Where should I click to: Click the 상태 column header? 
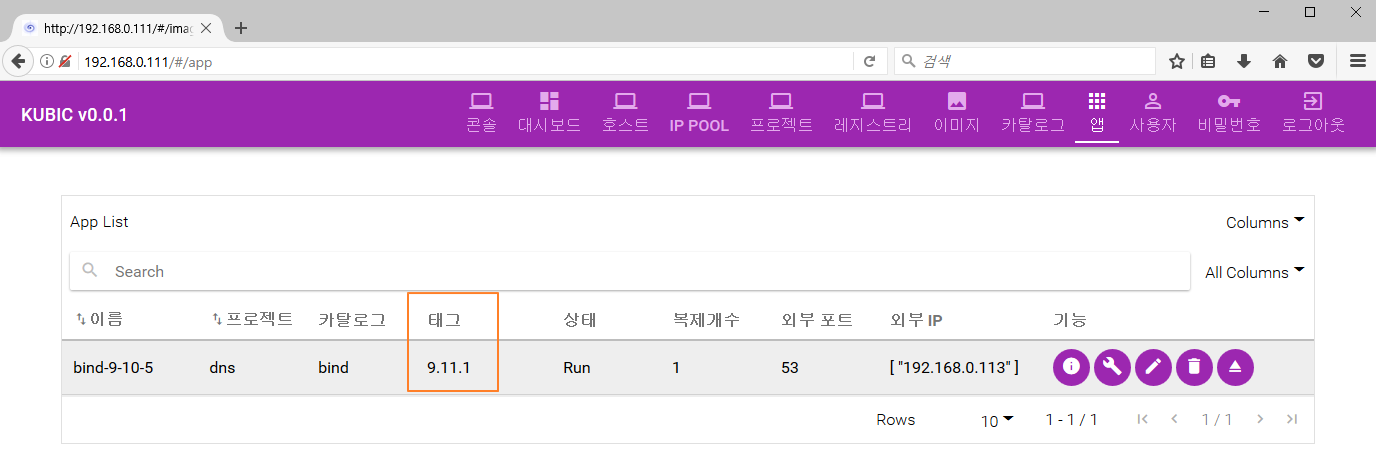click(580, 320)
